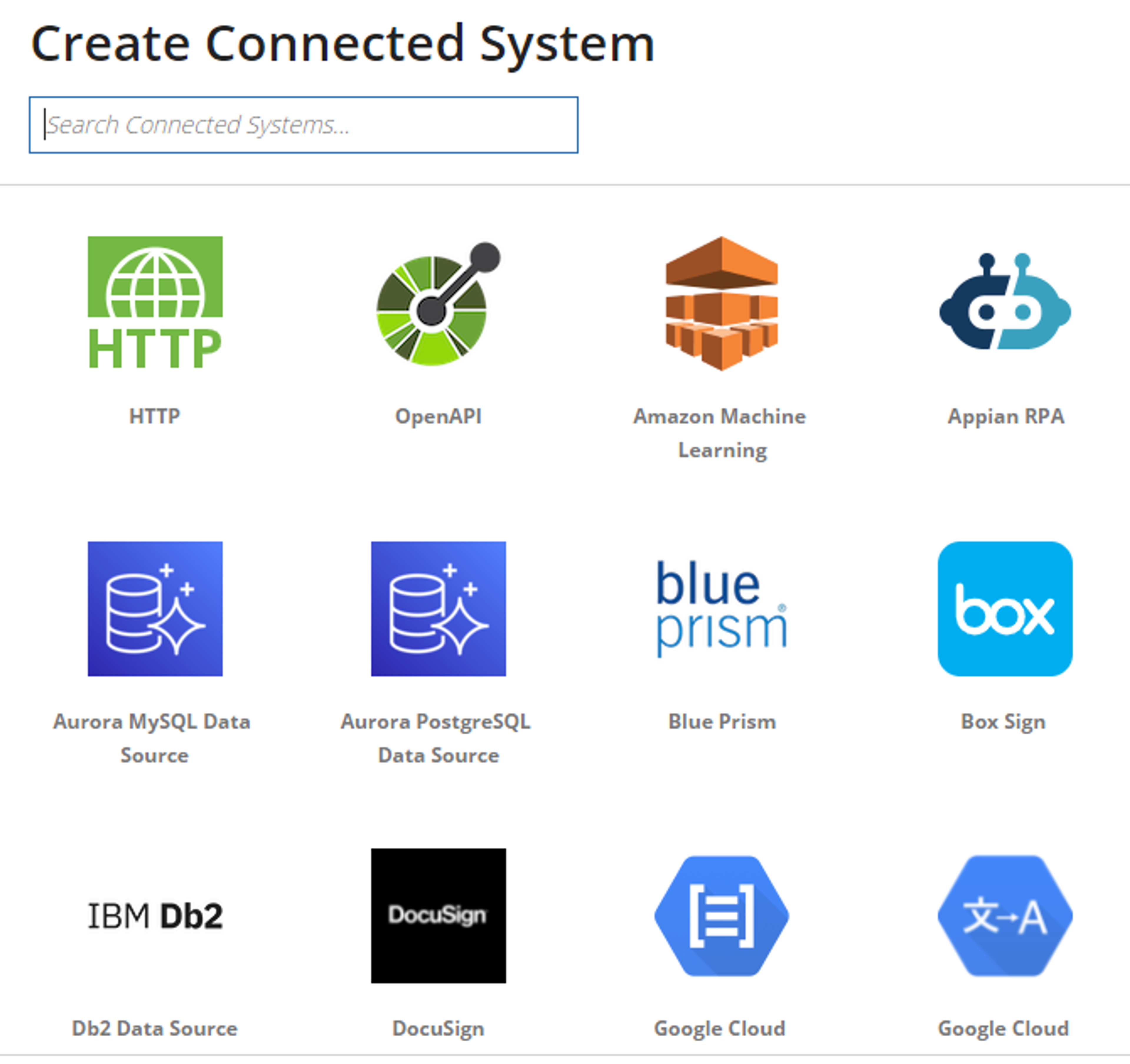The height and width of the screenshot is (1064, 1130).
Task: Click the Amazon Machine Learning label
Action: (x=720, y=433)
